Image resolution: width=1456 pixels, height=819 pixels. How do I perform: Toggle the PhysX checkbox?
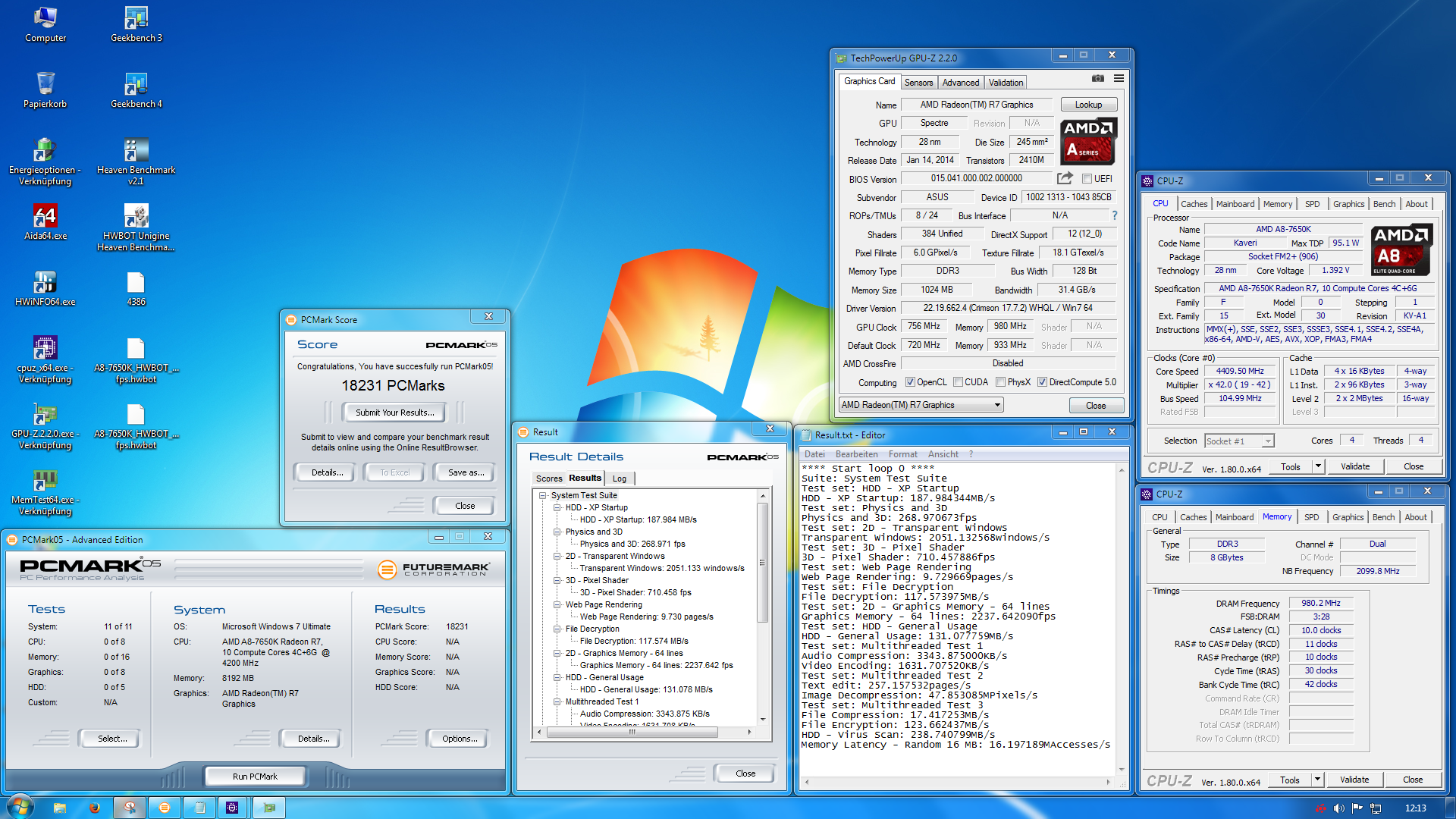[1000, 382]
